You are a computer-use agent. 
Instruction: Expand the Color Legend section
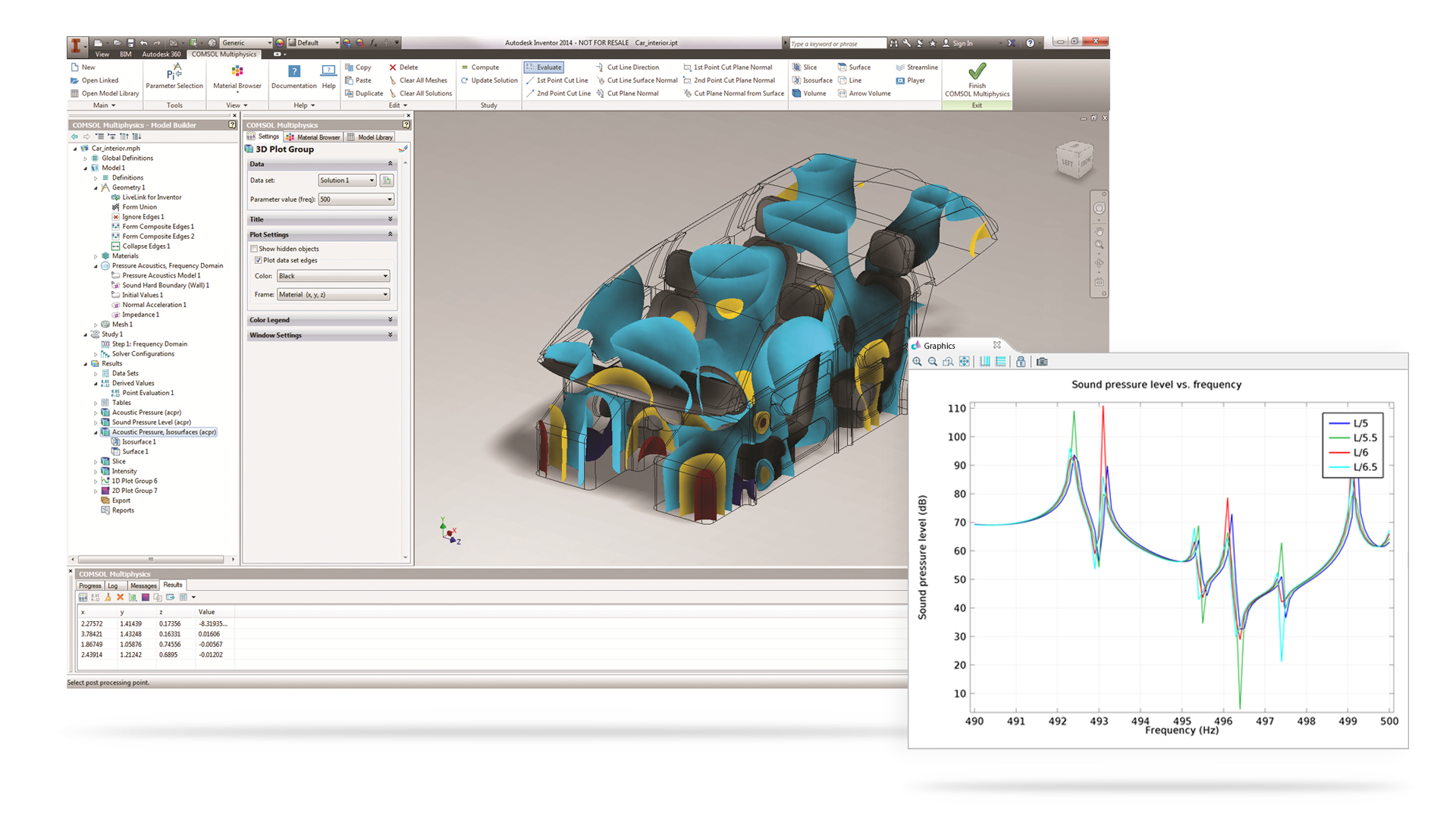[322, 320]
